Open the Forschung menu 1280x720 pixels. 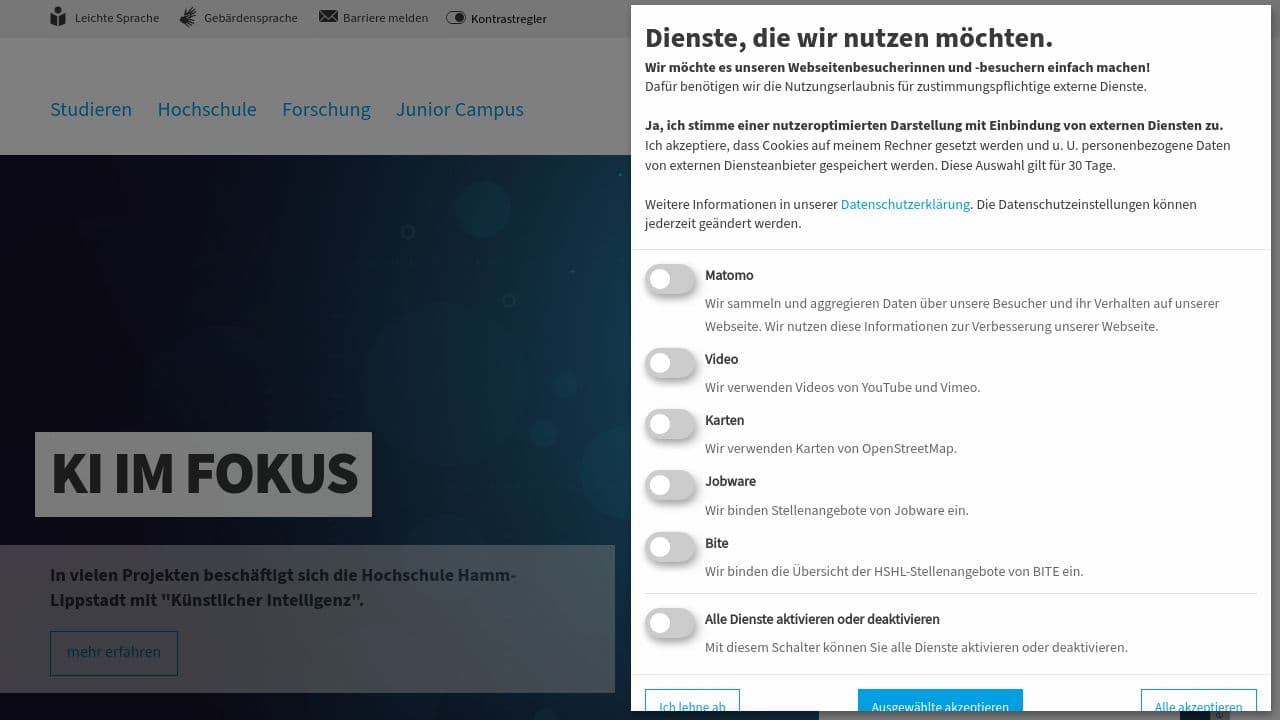(326, 110)
